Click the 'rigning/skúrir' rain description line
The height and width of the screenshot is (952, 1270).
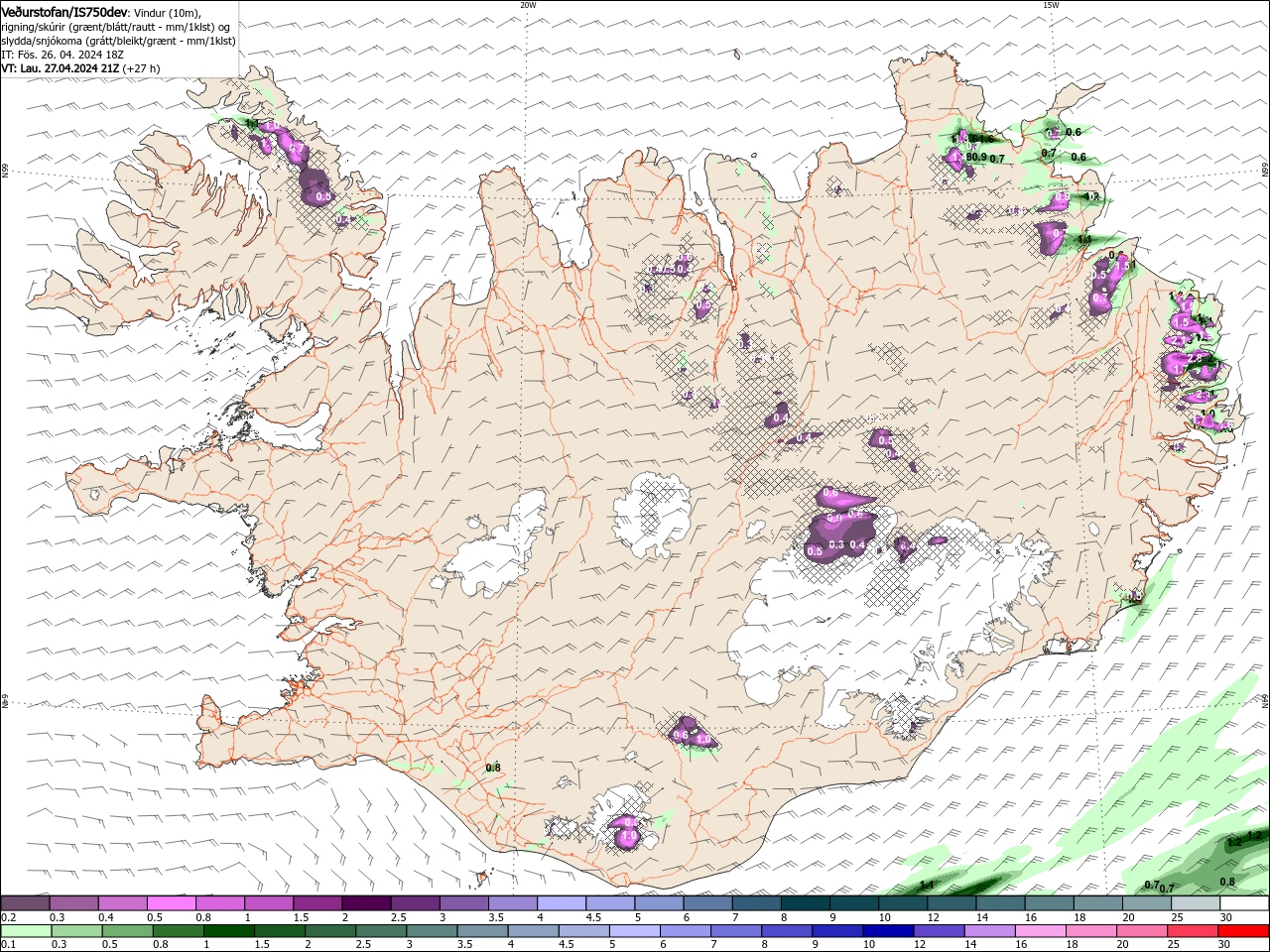coord(116,27)
